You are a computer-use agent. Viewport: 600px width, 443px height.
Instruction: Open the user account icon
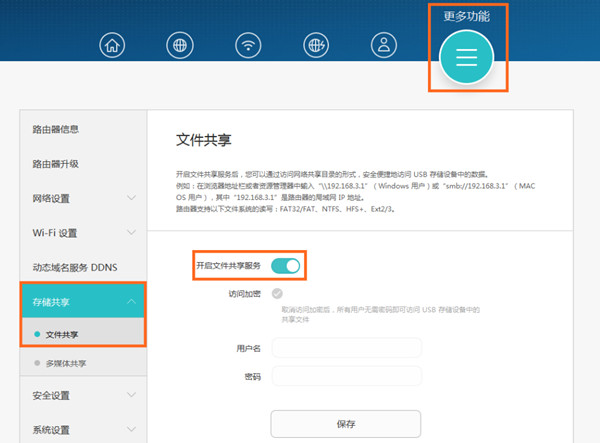(x=384, y=45)
